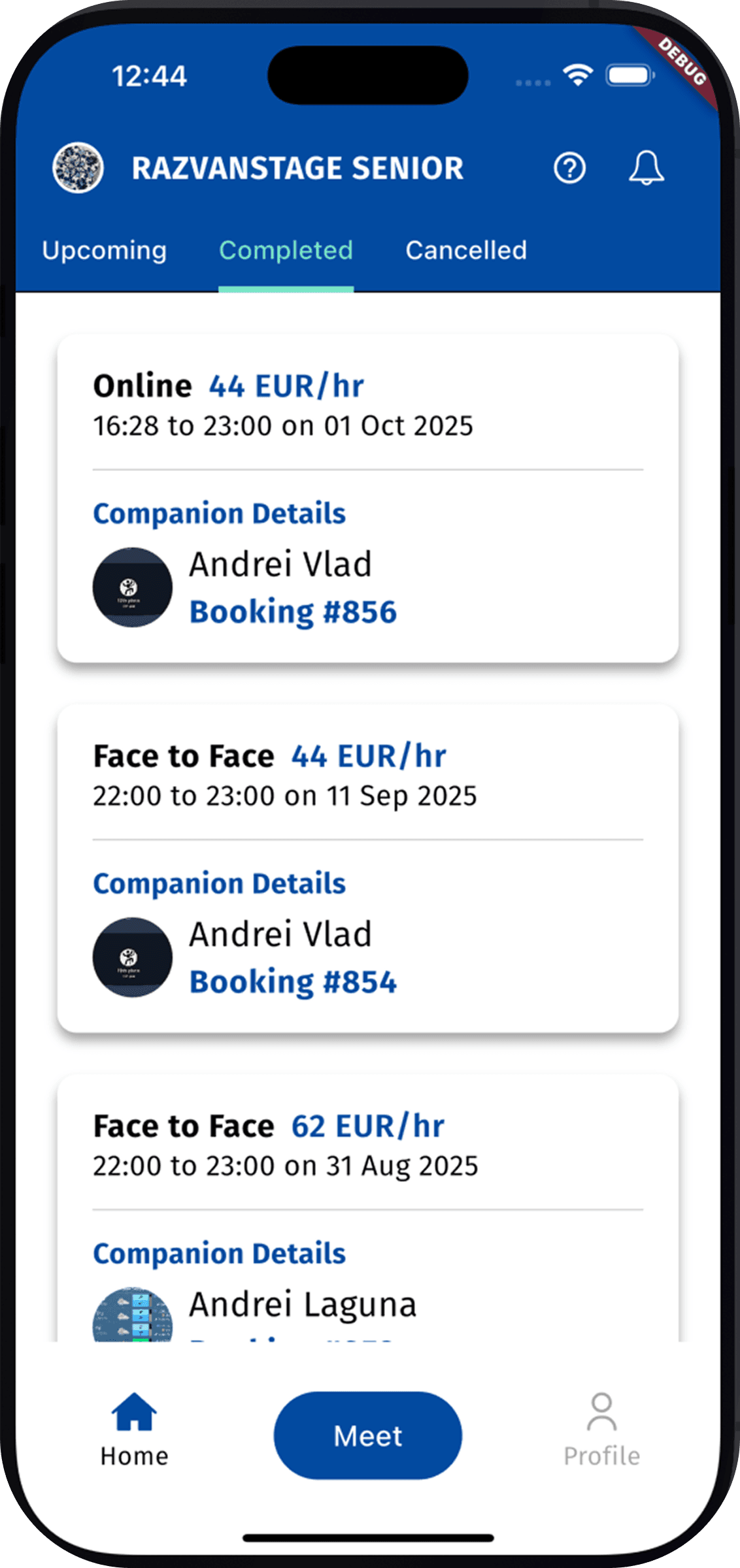Tap the Wi-Fi status icon
Viewport: 740px width, 1568px height.
(x=578, y=75)
